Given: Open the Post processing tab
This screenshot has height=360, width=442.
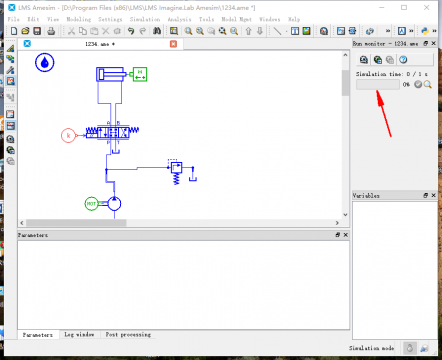Looking at the screenshot, I should [x=128, y=334].
